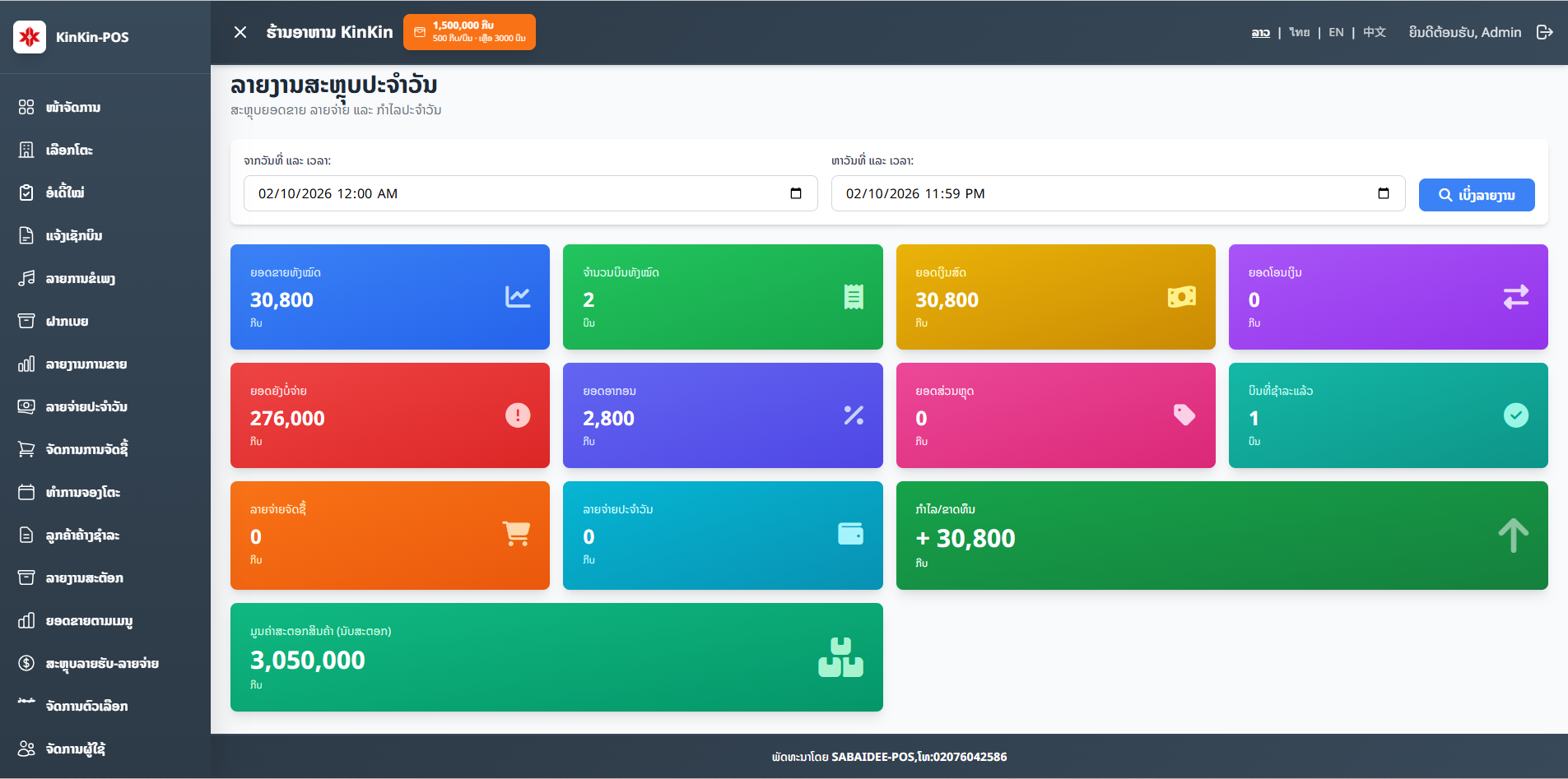Click the start date and time input field
Image resolution: width=1568 pixels, height=779 pixels.
coord(510,193)
